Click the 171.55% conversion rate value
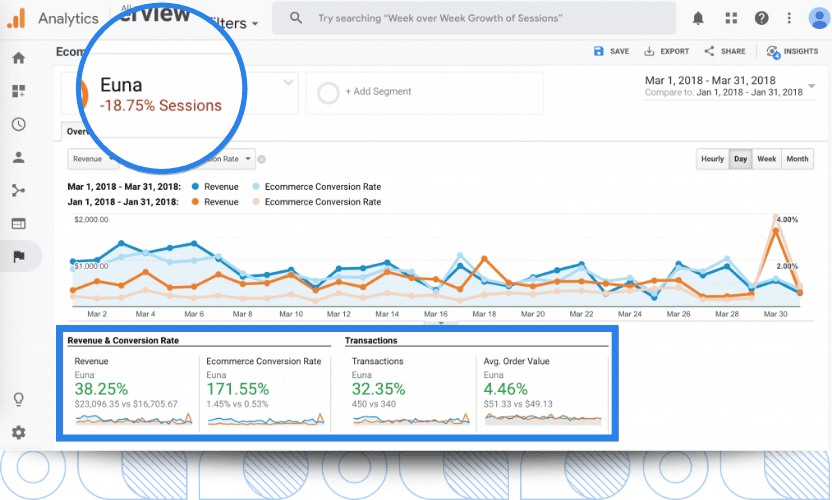The image size is (832, 500). [238, 389]
